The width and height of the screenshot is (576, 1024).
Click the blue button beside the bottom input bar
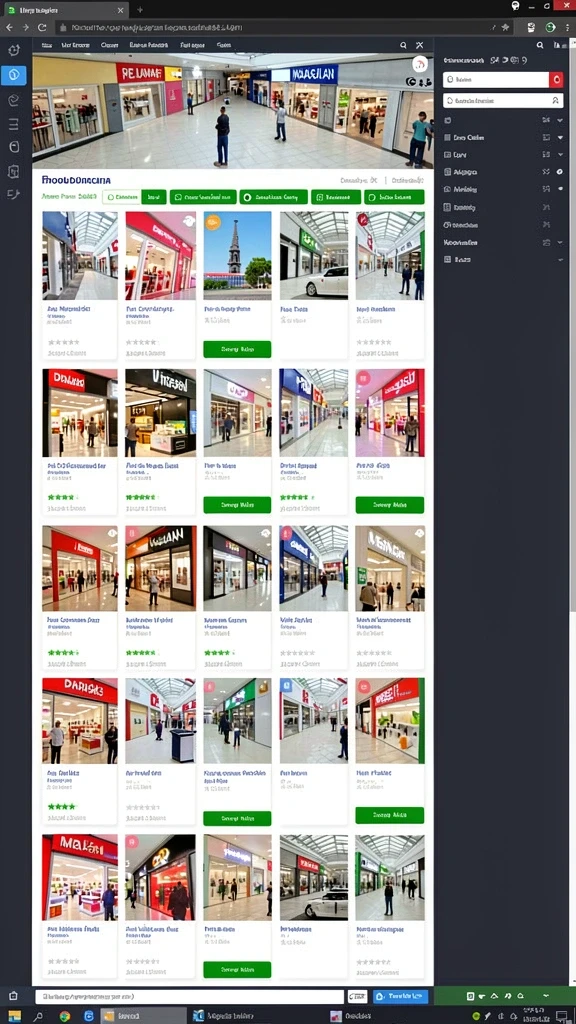click(x=400, y=997)
